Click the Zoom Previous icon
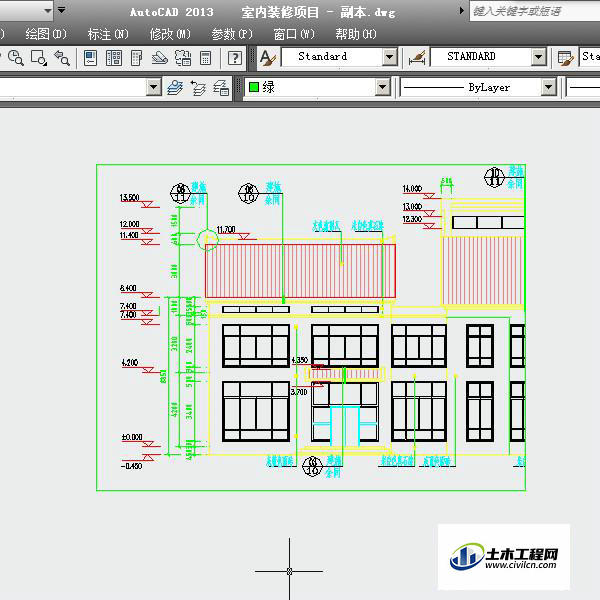This screenshot has height=600, width=600. pyautogui.click(x=62, y=58)
